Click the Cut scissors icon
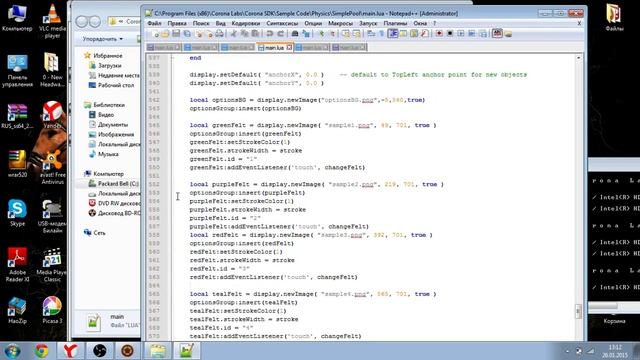The image size is (640, 360). click(x=233, y=34)
